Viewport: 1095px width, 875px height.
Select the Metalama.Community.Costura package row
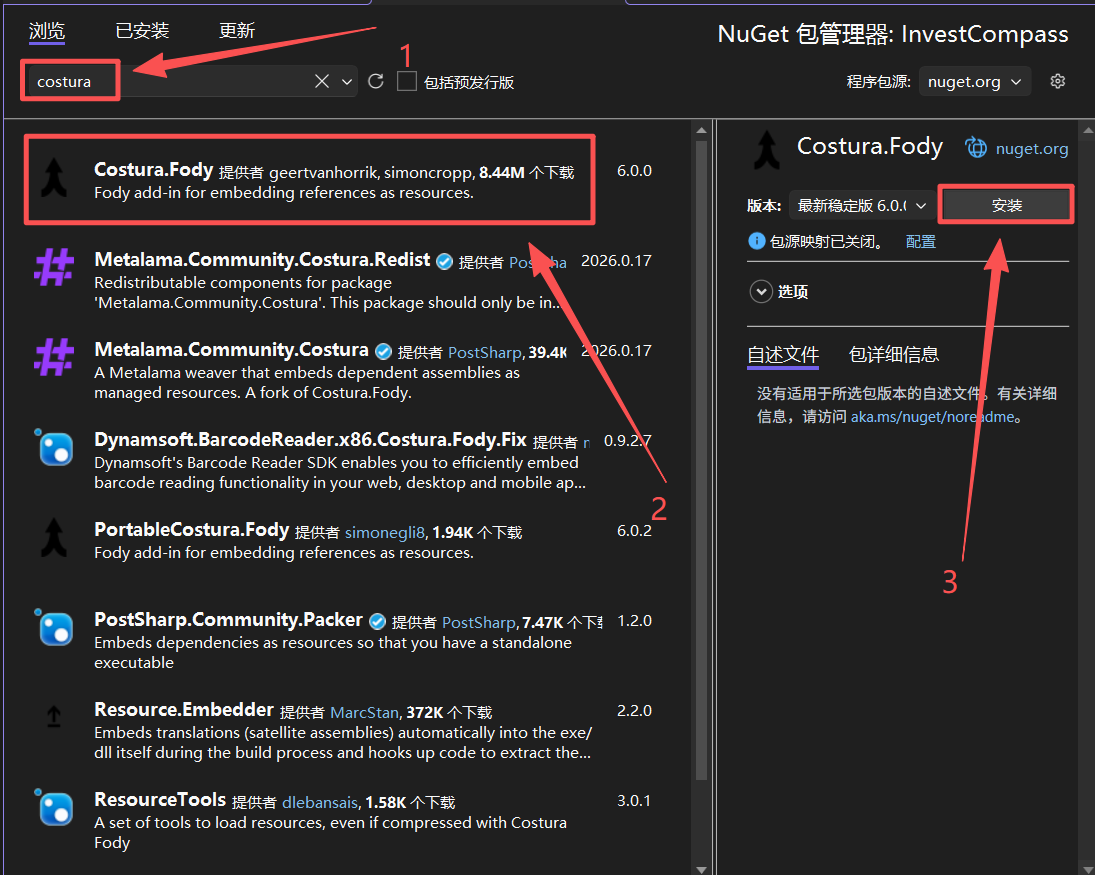[342, 371]
